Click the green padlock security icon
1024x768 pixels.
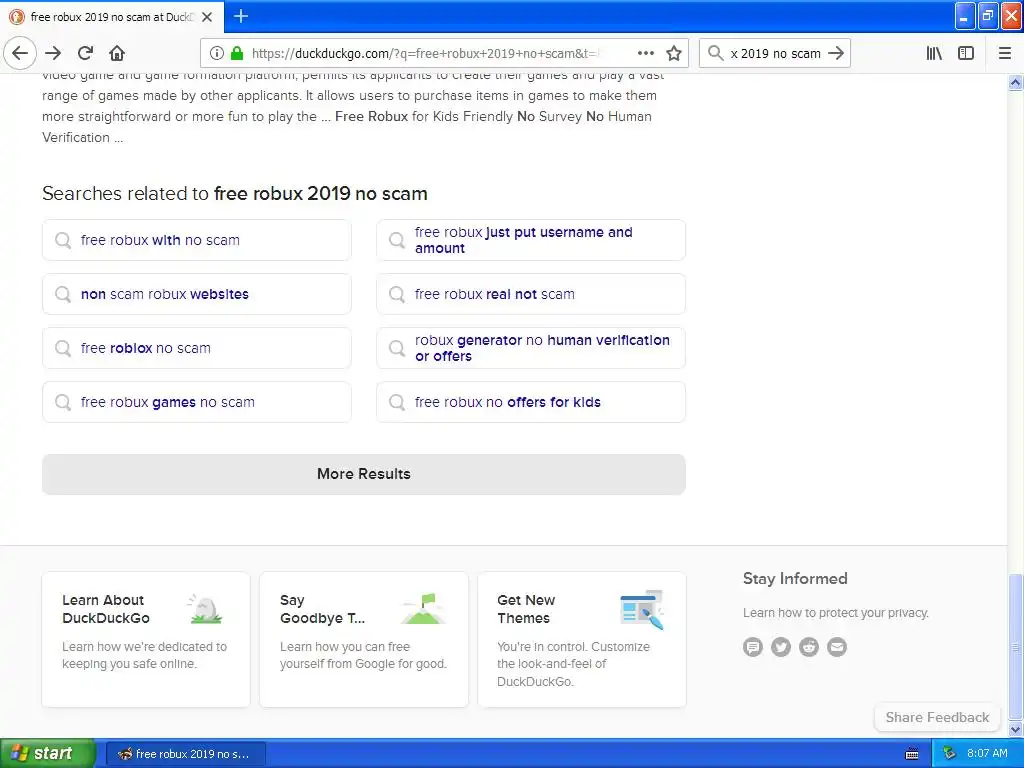click(237, 53)
